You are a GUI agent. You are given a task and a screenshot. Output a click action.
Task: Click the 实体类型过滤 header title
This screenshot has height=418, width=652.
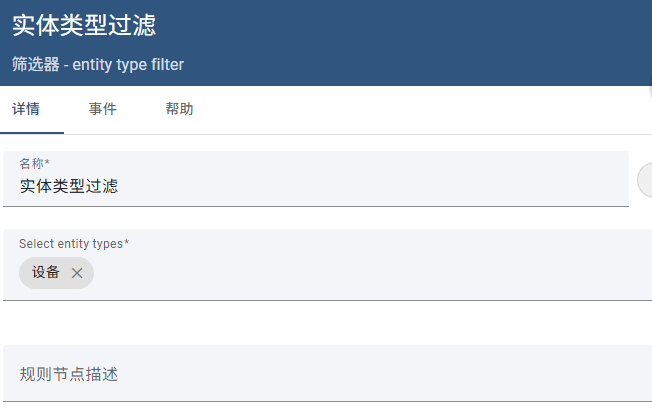tap(84, 25)
